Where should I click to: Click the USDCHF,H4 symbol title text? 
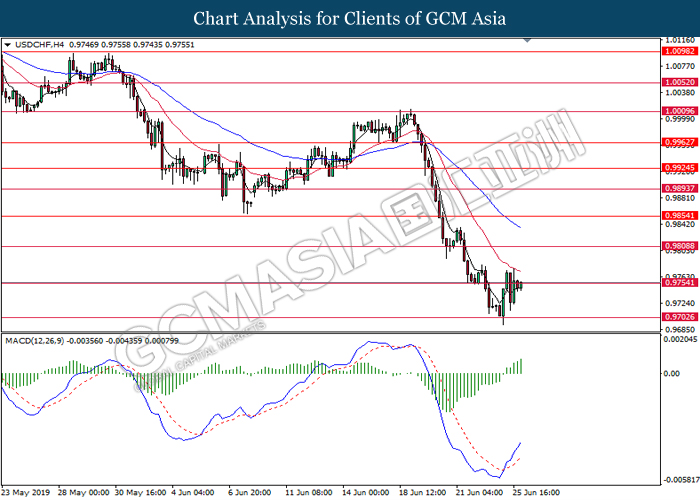click(x=39, y=45)
